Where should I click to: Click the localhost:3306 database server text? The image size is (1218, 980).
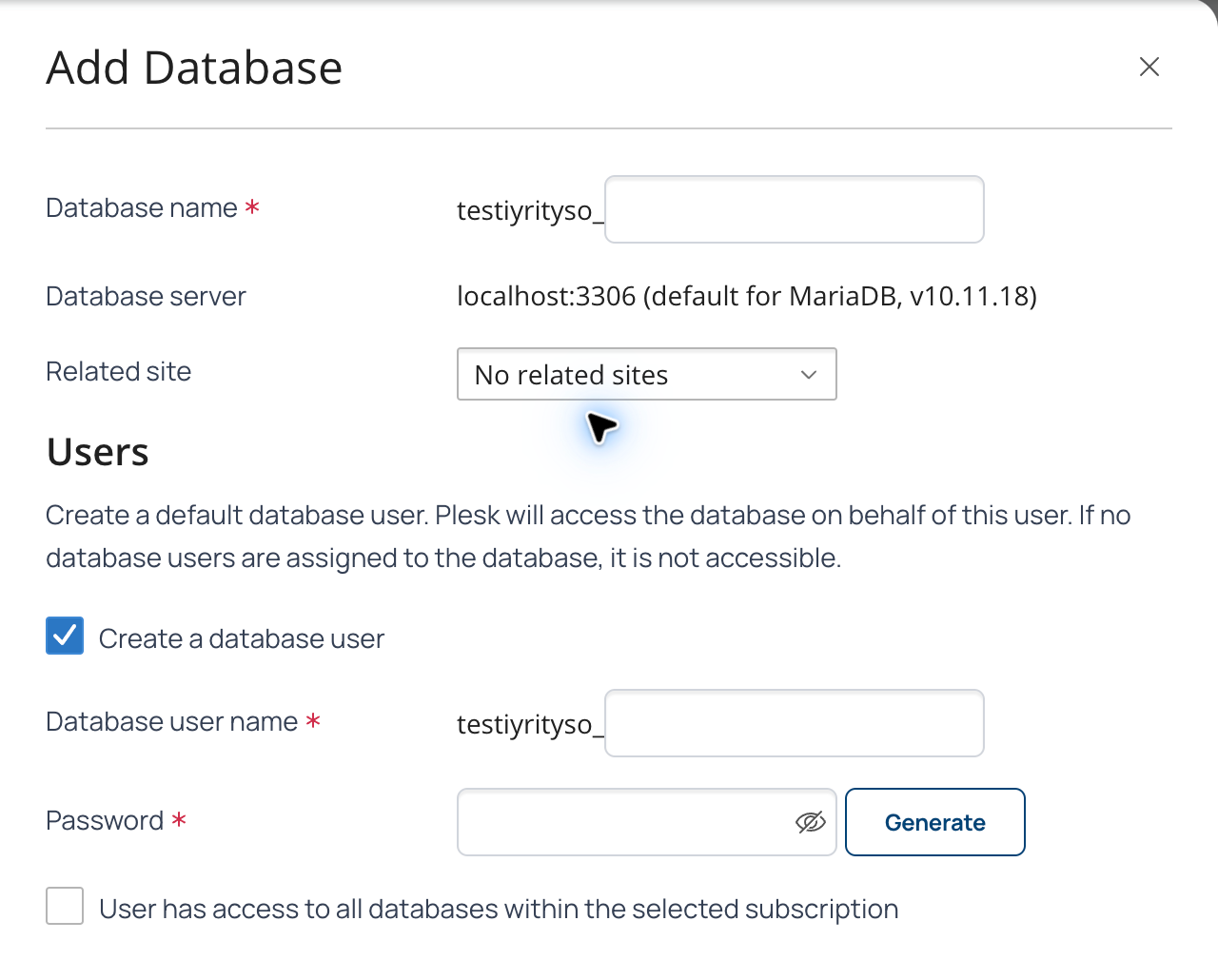click(747, 296)
